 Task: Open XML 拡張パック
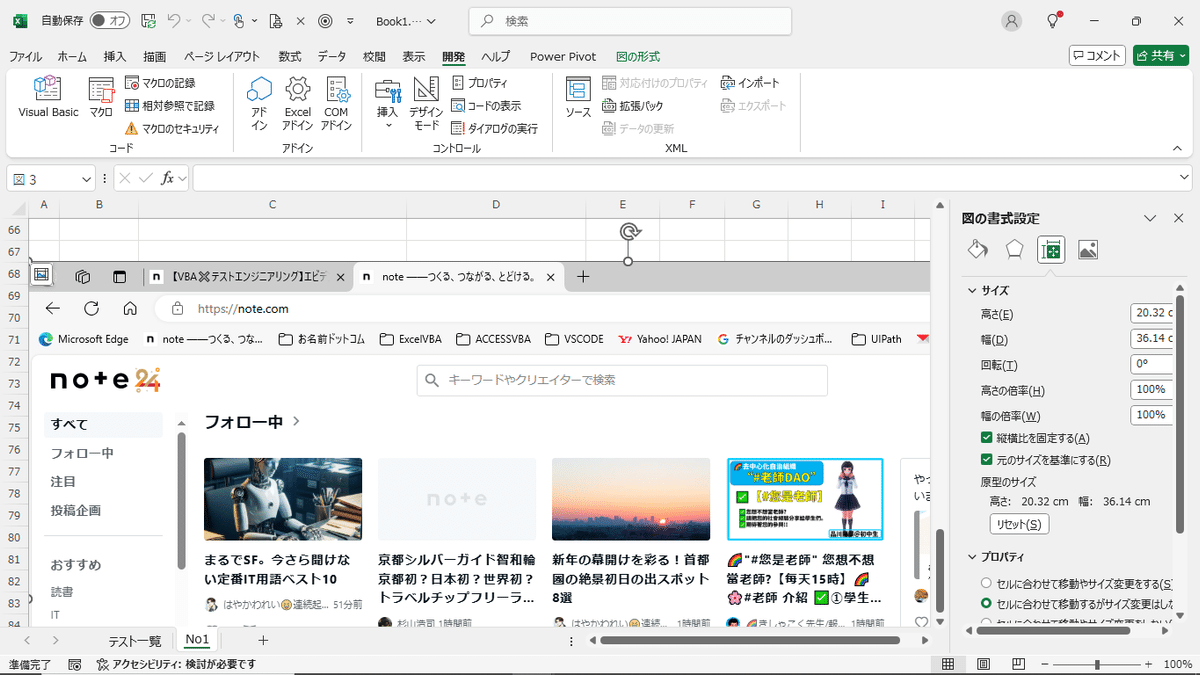tap(633, 106)
